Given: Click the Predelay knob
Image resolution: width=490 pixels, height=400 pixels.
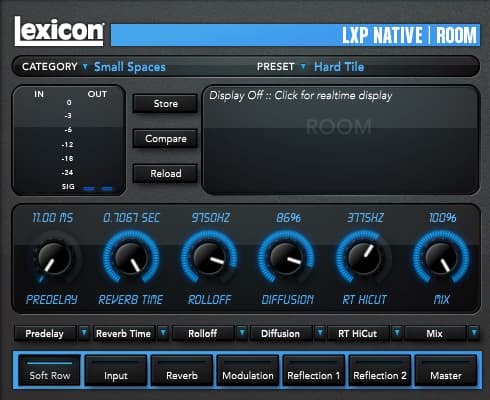Looking at the screenshot, I should 53,258.
